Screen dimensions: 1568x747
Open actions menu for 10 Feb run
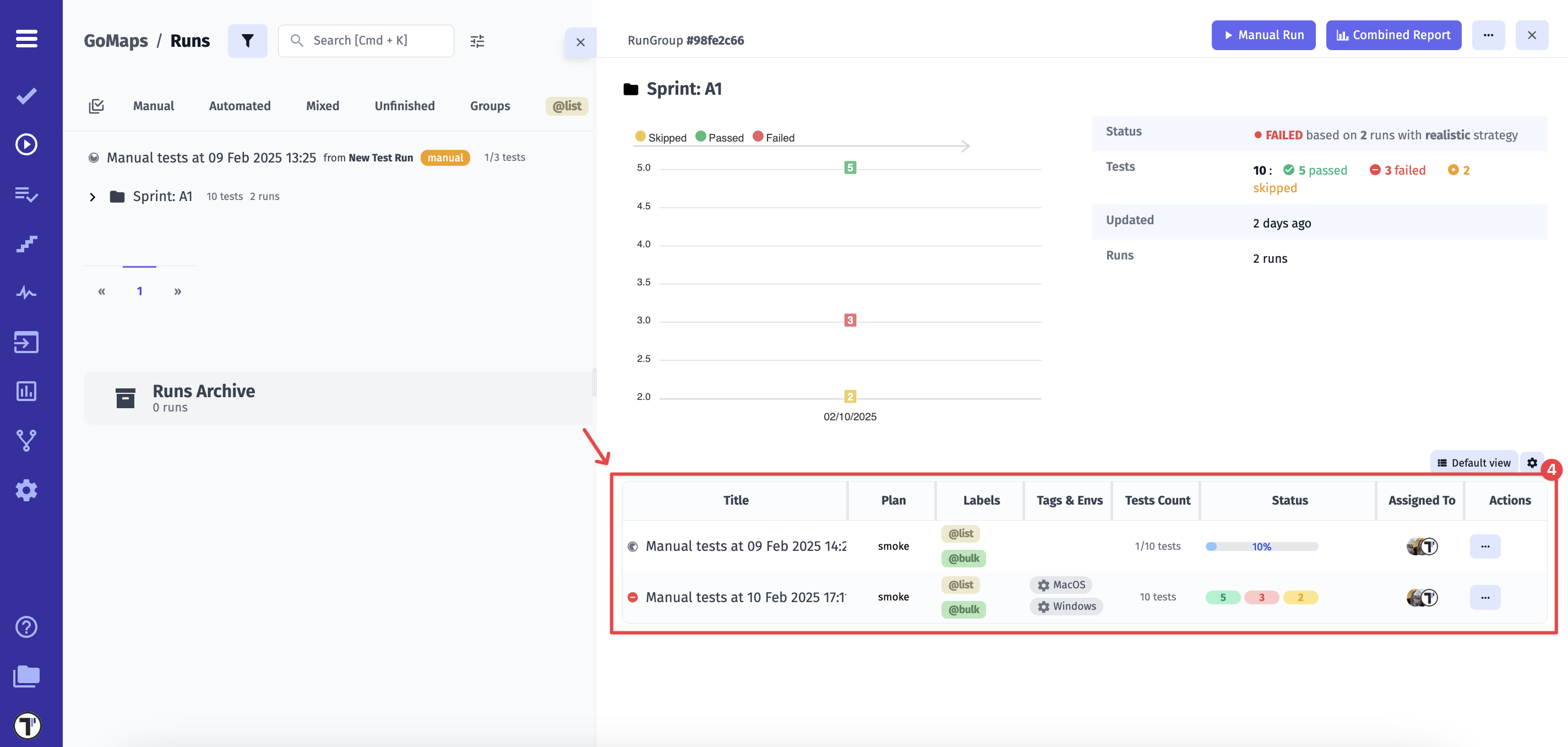tap(1485, 598)
